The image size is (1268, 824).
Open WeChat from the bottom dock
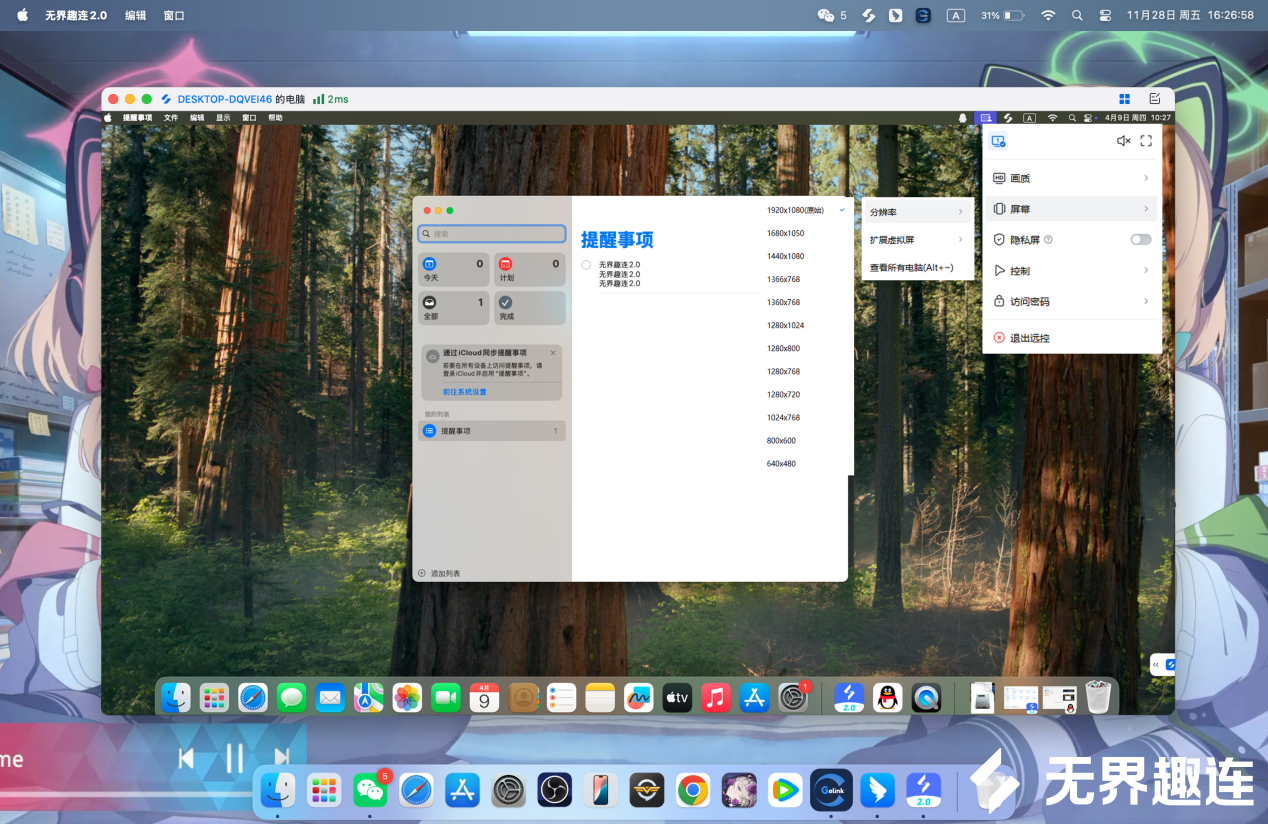tap(370, 790)
